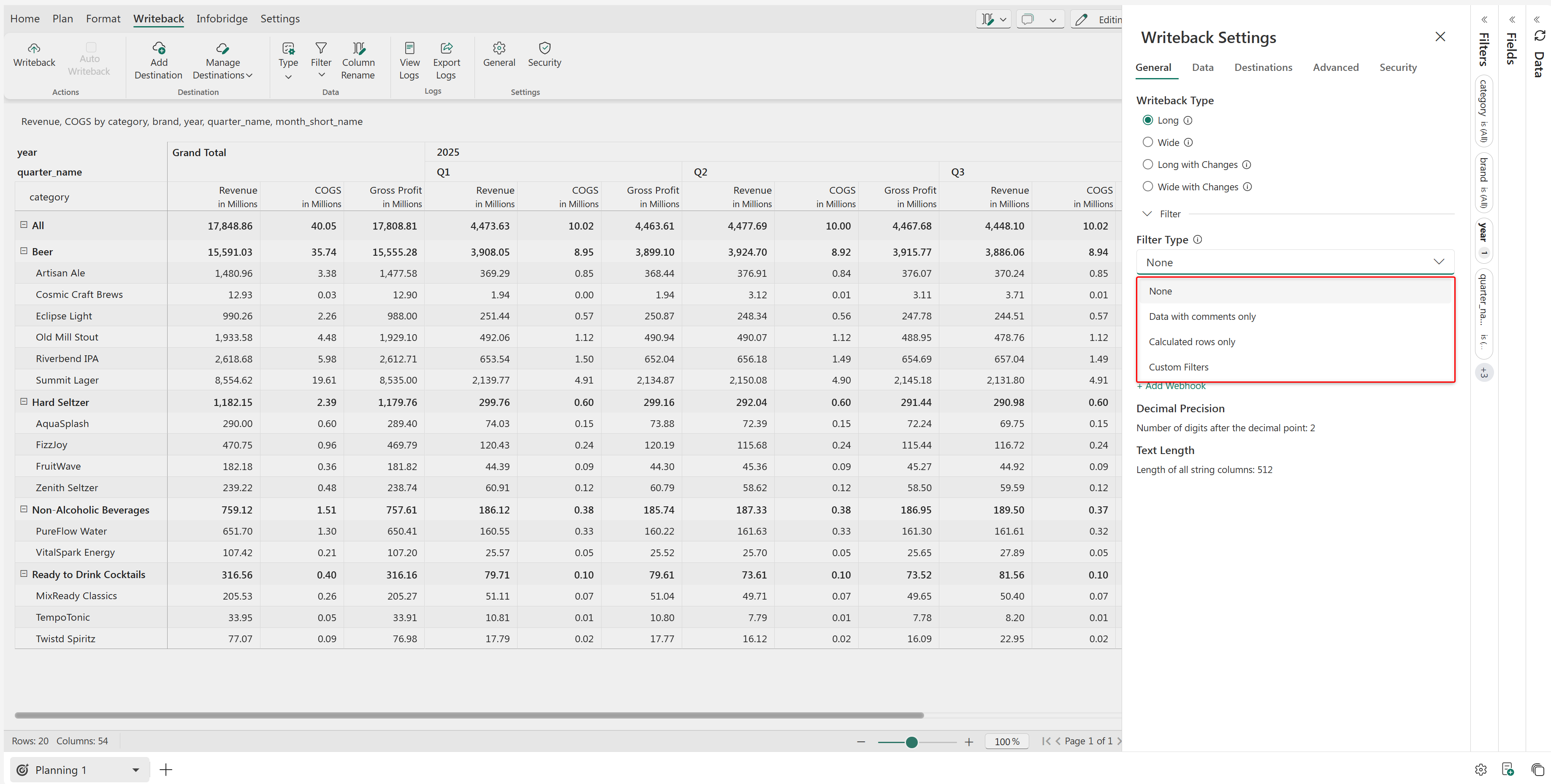1551x784 pixels.
Task: Click the Security shield icon
Action: coord(544,48)
